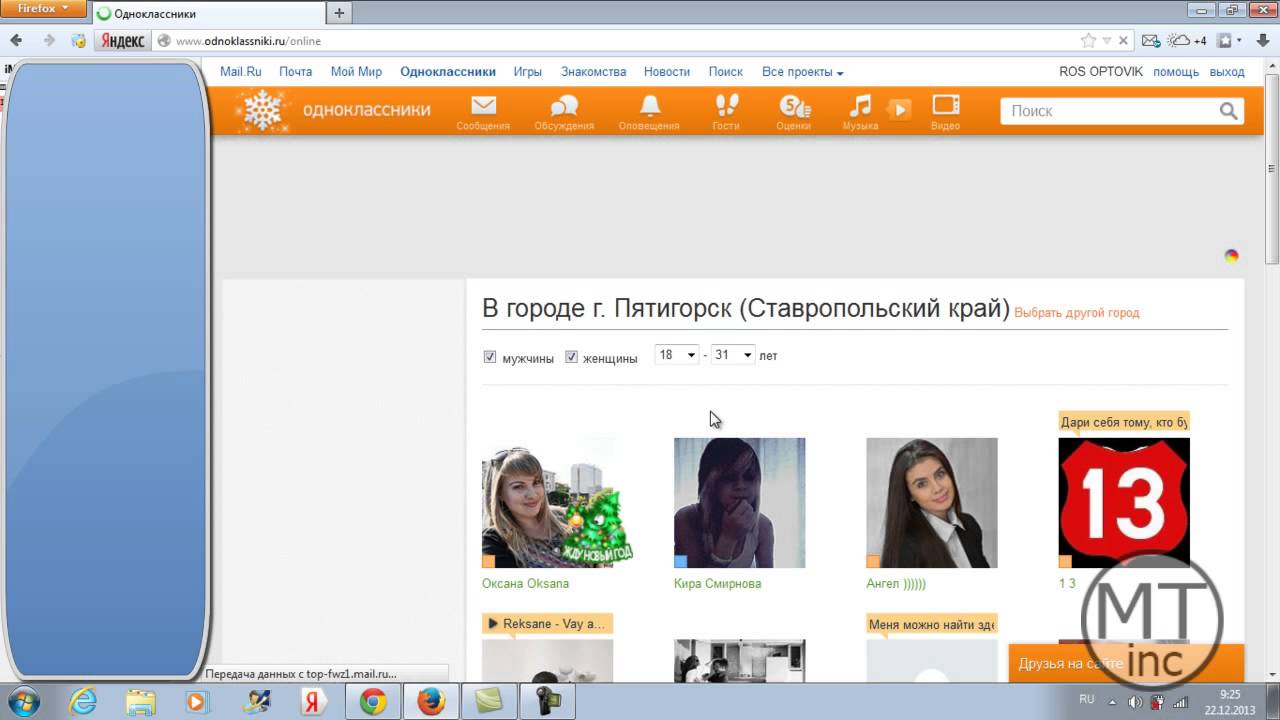Click the Одноклассники snowflake logo
The width and height of the screenshot is (1280, 720).
[x=264, y=110]
